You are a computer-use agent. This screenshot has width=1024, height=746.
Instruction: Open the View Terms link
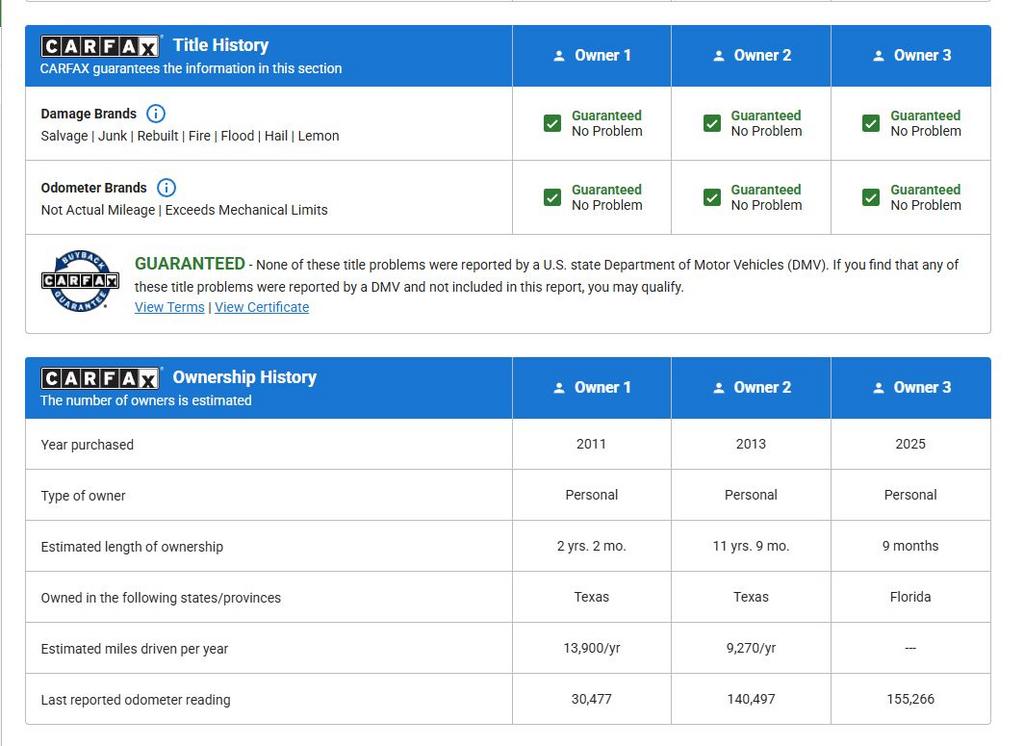coord(169,307)
